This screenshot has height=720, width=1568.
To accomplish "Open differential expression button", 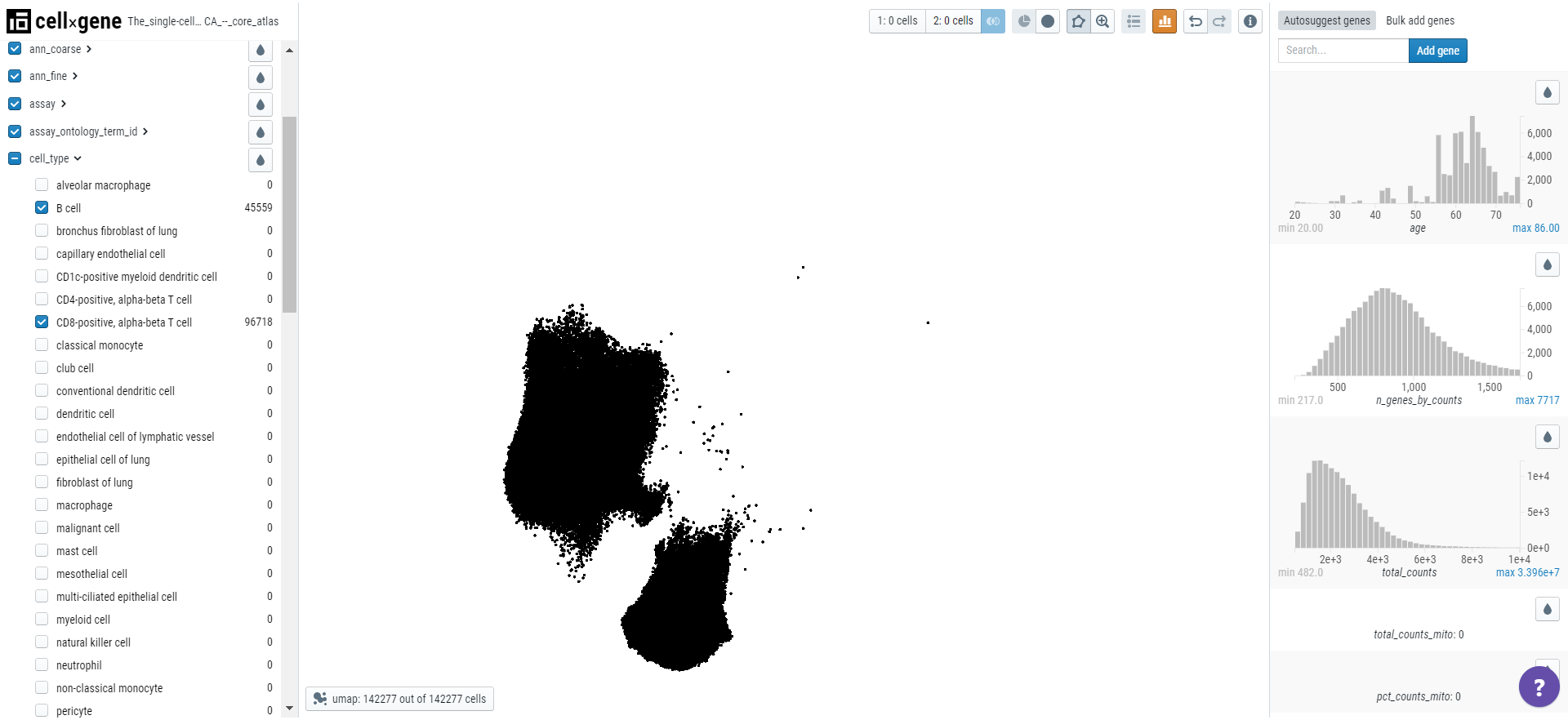I will pyautogui.click(x=993, y=21).
